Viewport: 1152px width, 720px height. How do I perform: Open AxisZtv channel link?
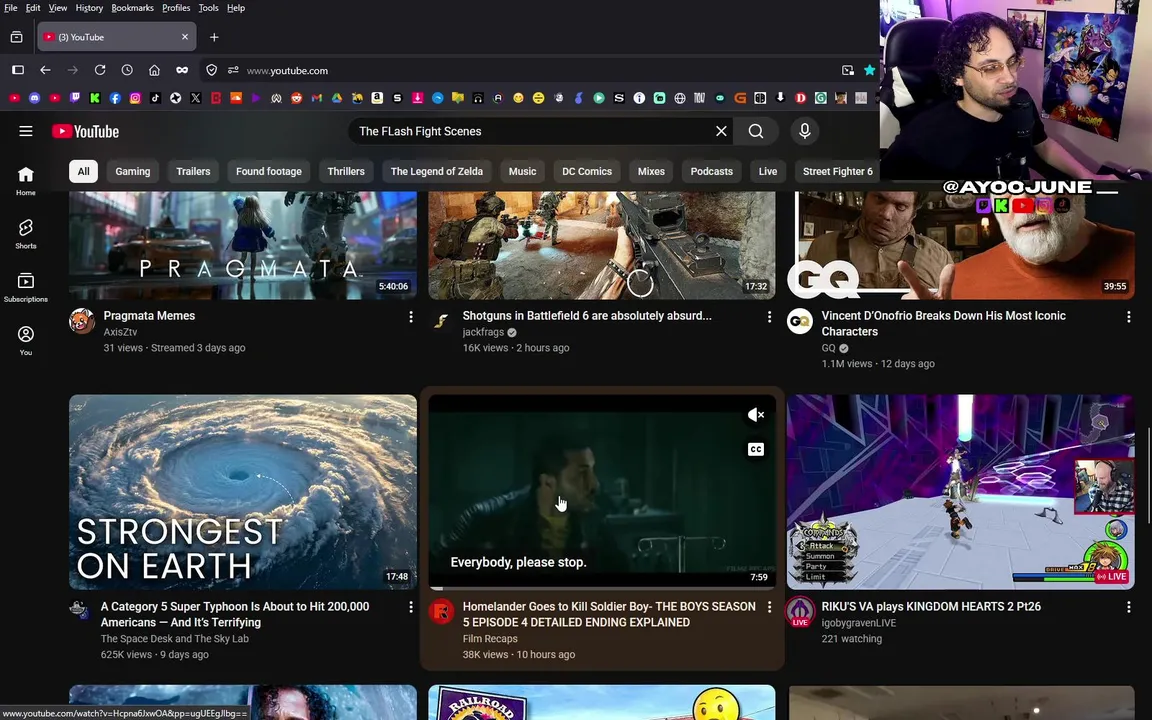(120, 332)
